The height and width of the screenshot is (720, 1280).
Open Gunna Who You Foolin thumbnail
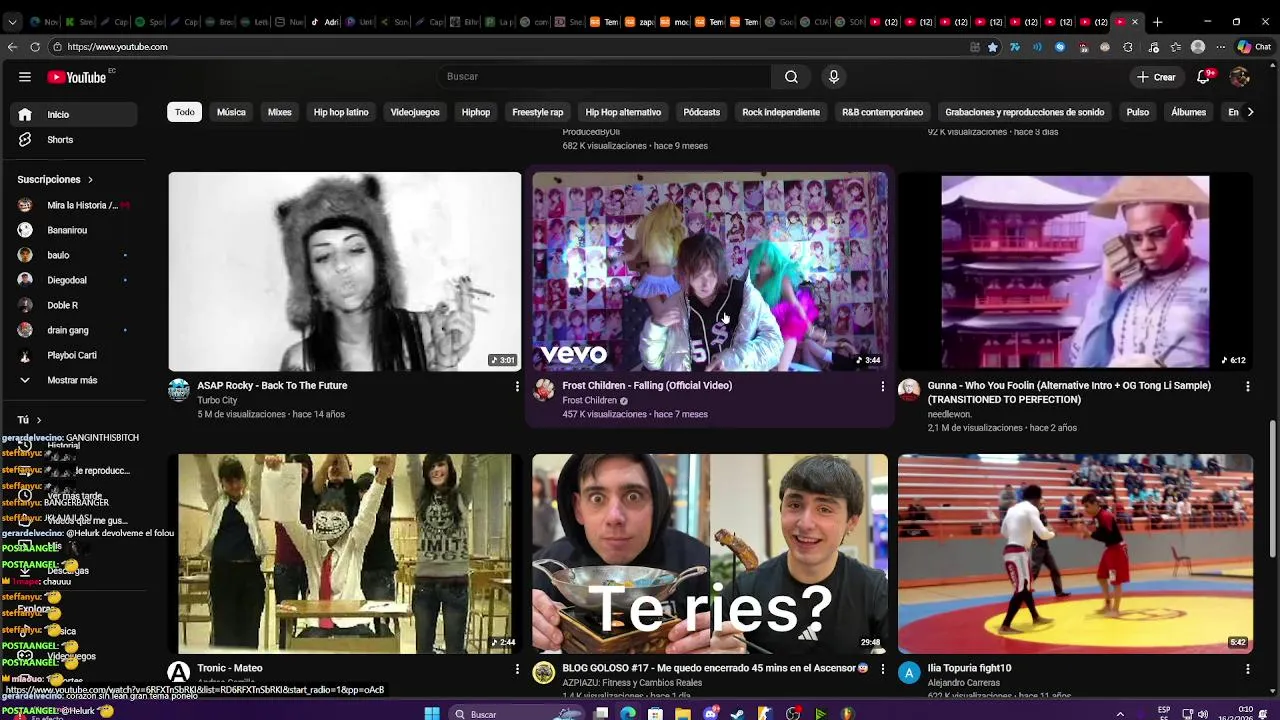1075,272
